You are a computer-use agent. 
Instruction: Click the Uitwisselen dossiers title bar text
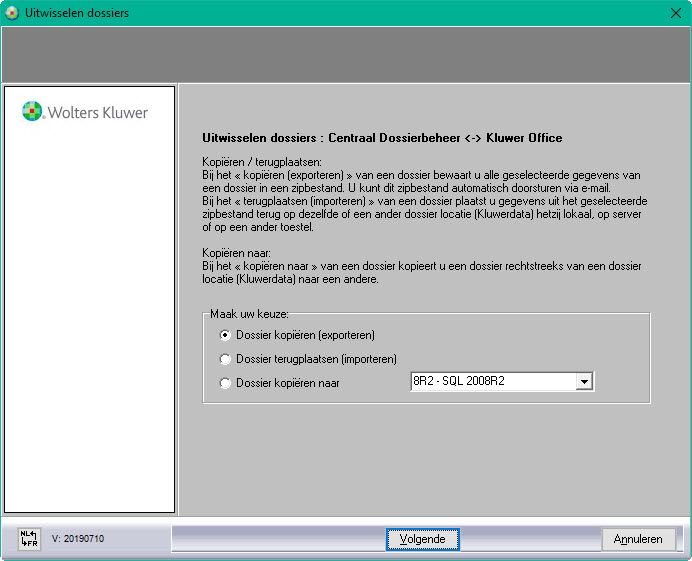click(x=77, y=13)
